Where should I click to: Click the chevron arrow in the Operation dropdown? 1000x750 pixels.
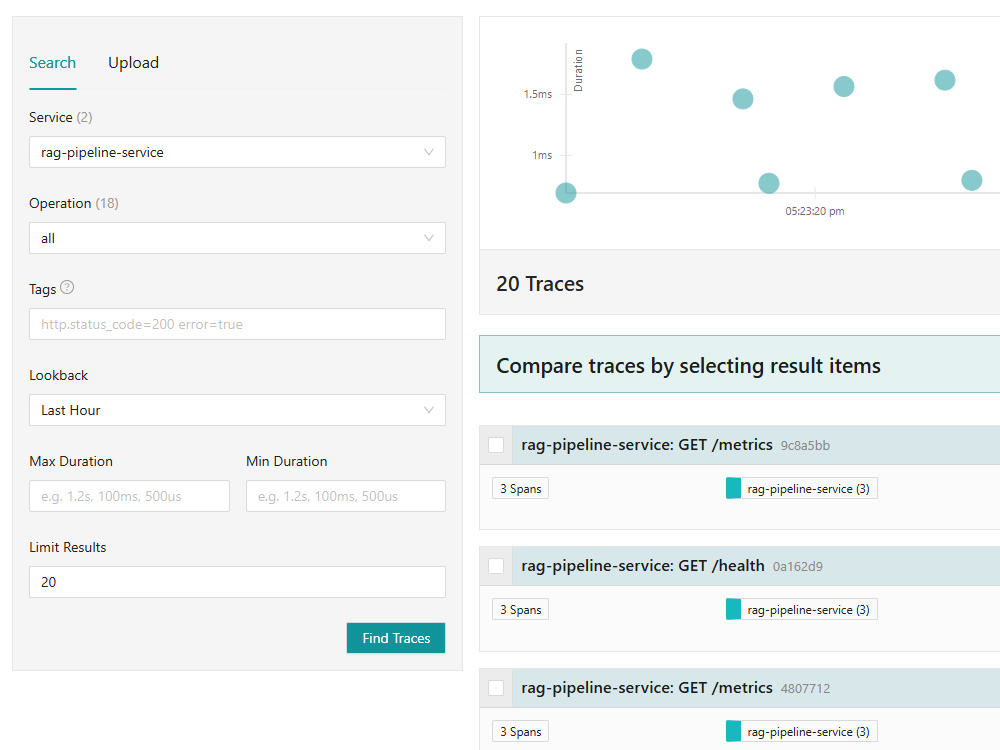(429, 238)
